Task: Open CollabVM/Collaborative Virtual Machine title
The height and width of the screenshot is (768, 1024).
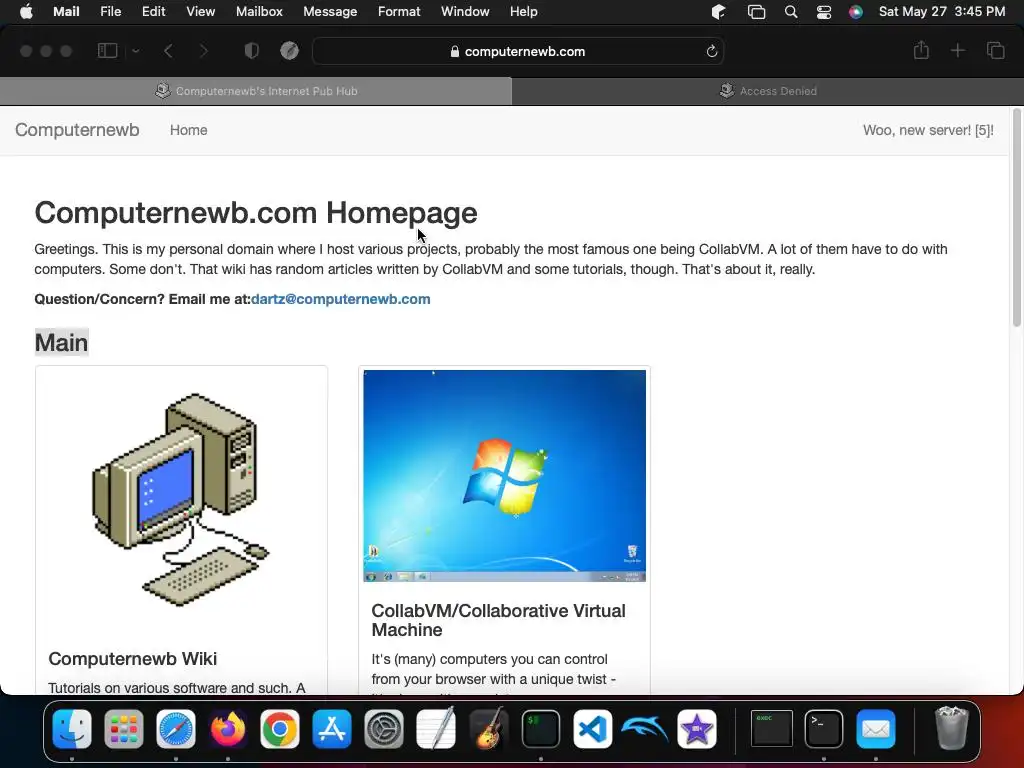Action: 498,620
